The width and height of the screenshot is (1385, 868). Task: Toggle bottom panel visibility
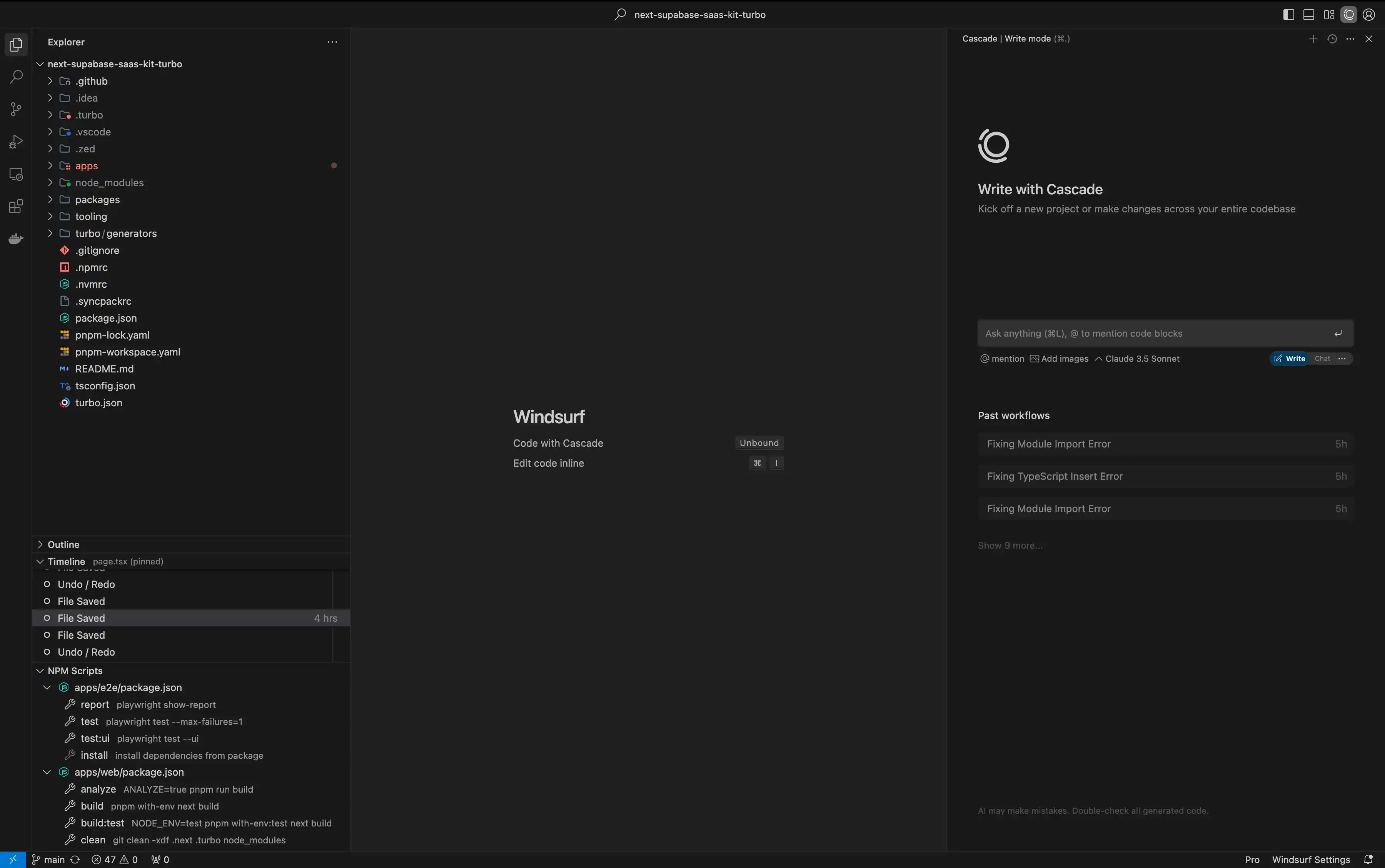pyautogui.click(x=1309, y=15)
